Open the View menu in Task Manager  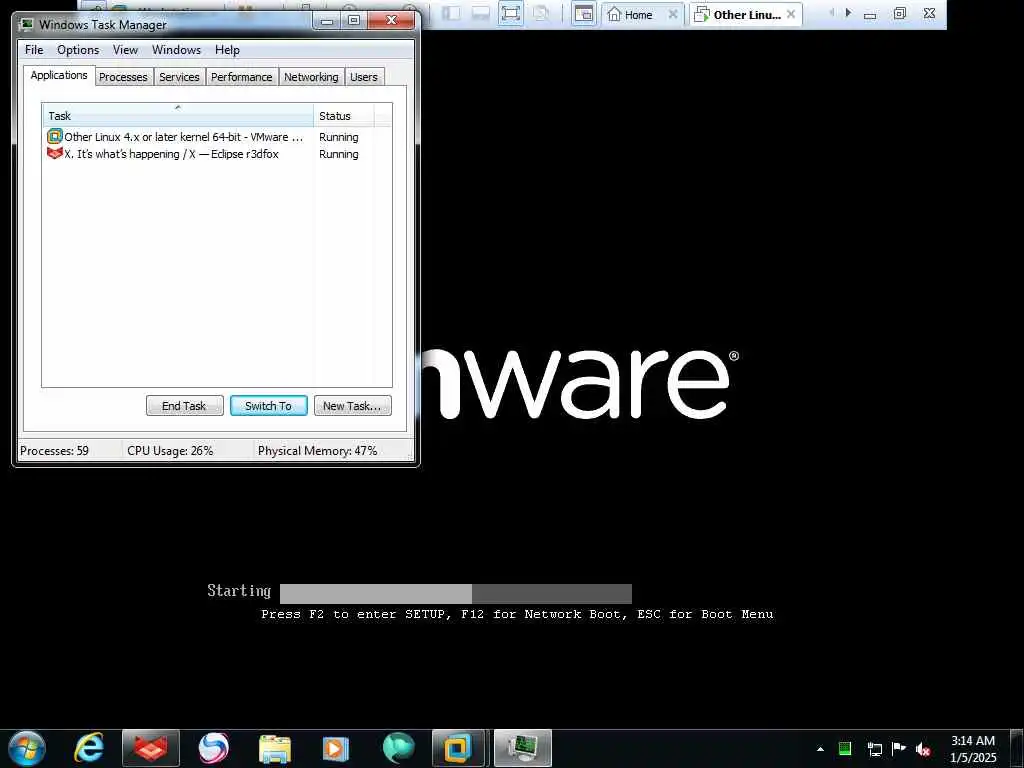[x=125, y=50]
